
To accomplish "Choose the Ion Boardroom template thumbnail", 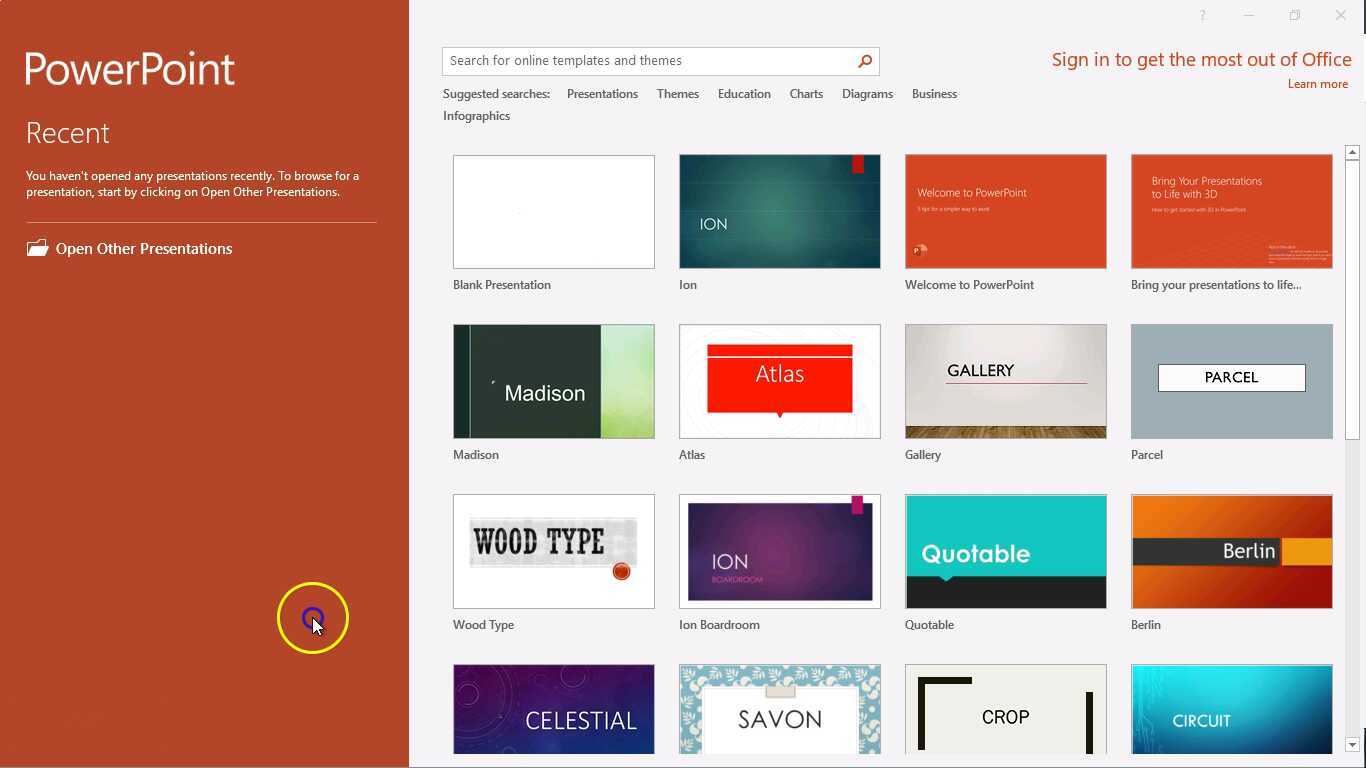I will tap(780, 551).
